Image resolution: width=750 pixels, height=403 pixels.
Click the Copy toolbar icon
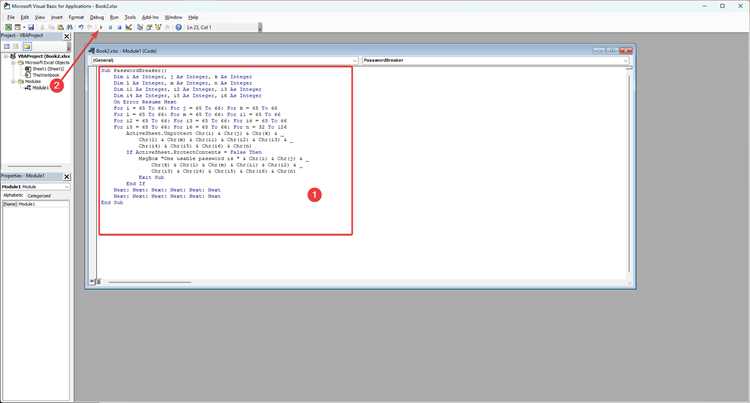[51, 27]
